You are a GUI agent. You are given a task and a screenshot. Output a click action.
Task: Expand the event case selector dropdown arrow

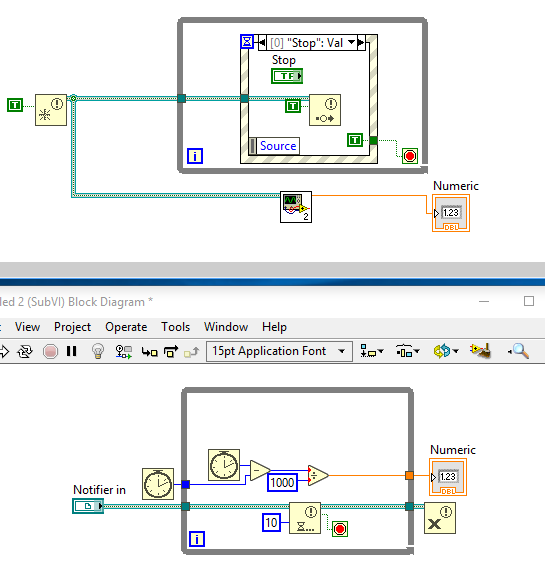pyautogui.click(x=351, y=42)
